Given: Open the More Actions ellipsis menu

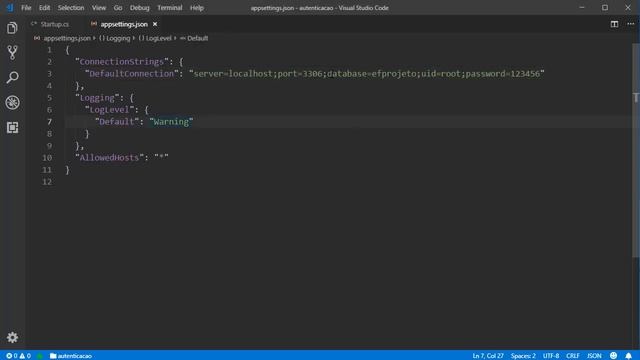Looking at the screenshot, I should pos(631,24).
